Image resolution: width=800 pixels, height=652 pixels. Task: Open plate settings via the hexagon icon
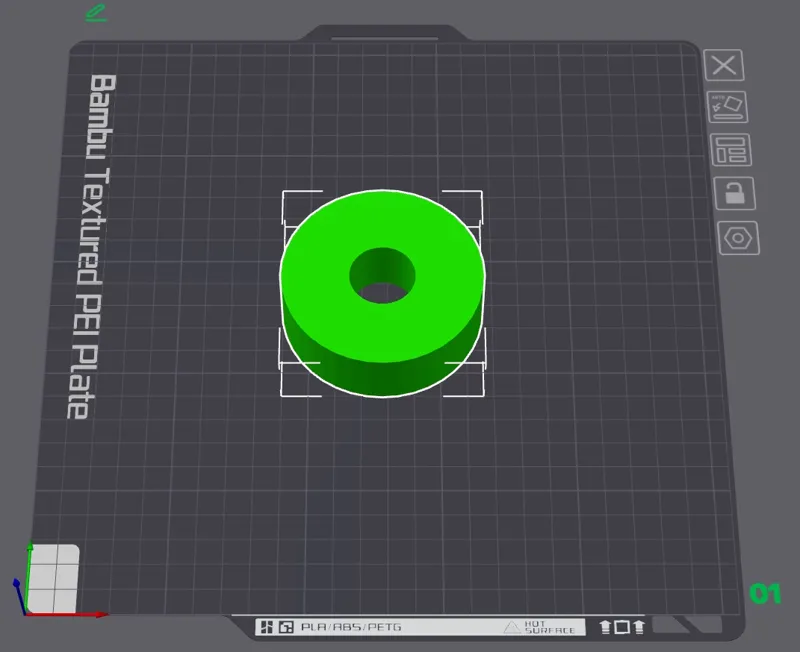pyautogui.click(x=738, y=238)
